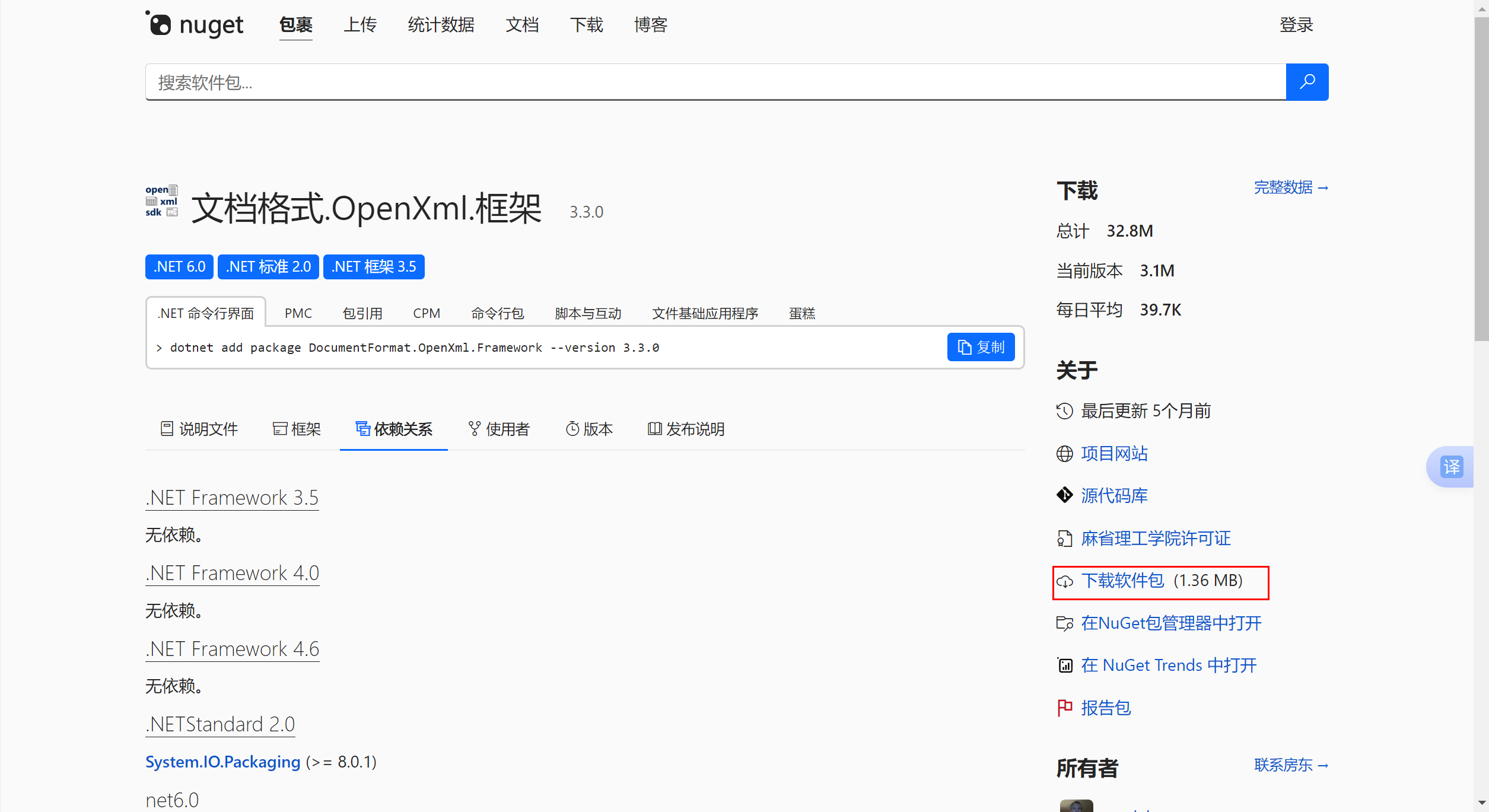Click the search magnifier button
Screen dimensions: 1489x812
pyautogui.click(x=1307, y=82)
